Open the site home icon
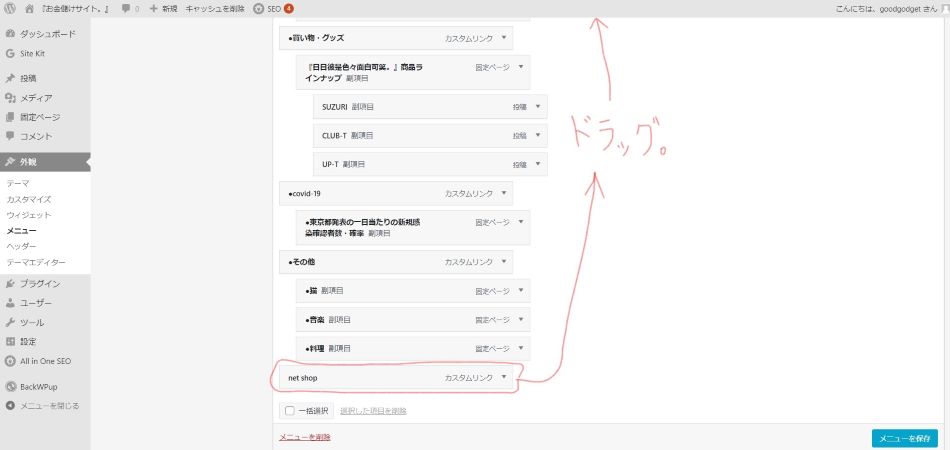This screenshot has width=950, height=450. click(x=30, y=8)
